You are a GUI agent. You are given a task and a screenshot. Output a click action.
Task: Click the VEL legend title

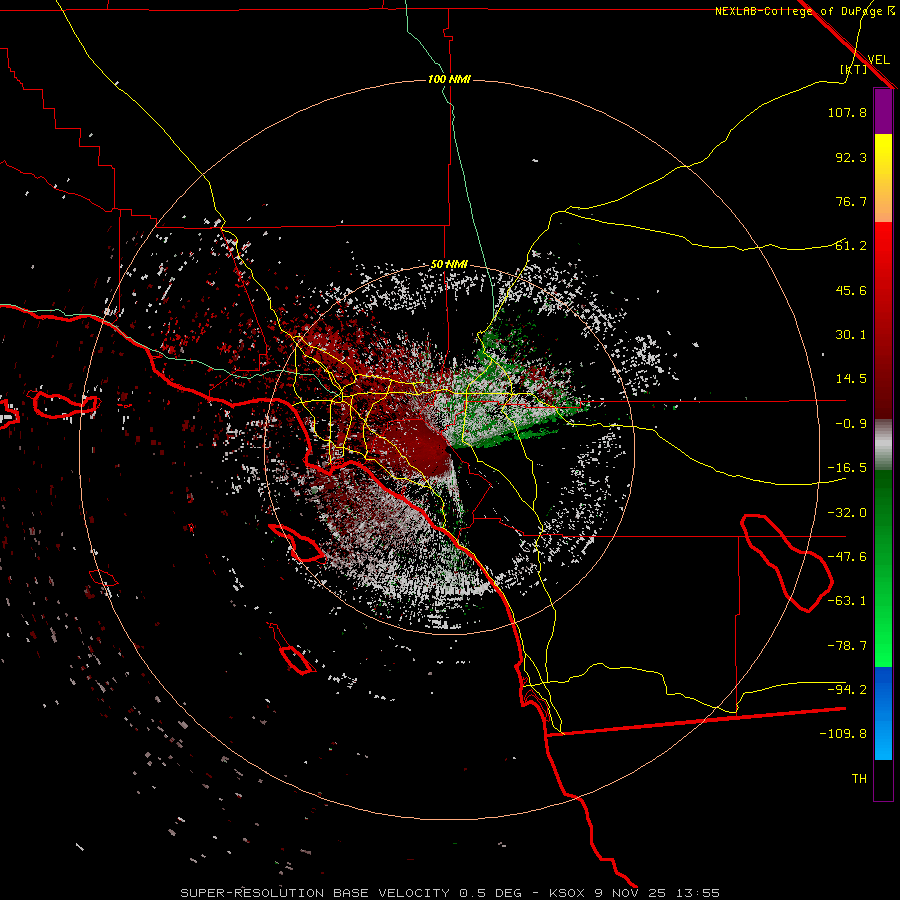[878, 59]
